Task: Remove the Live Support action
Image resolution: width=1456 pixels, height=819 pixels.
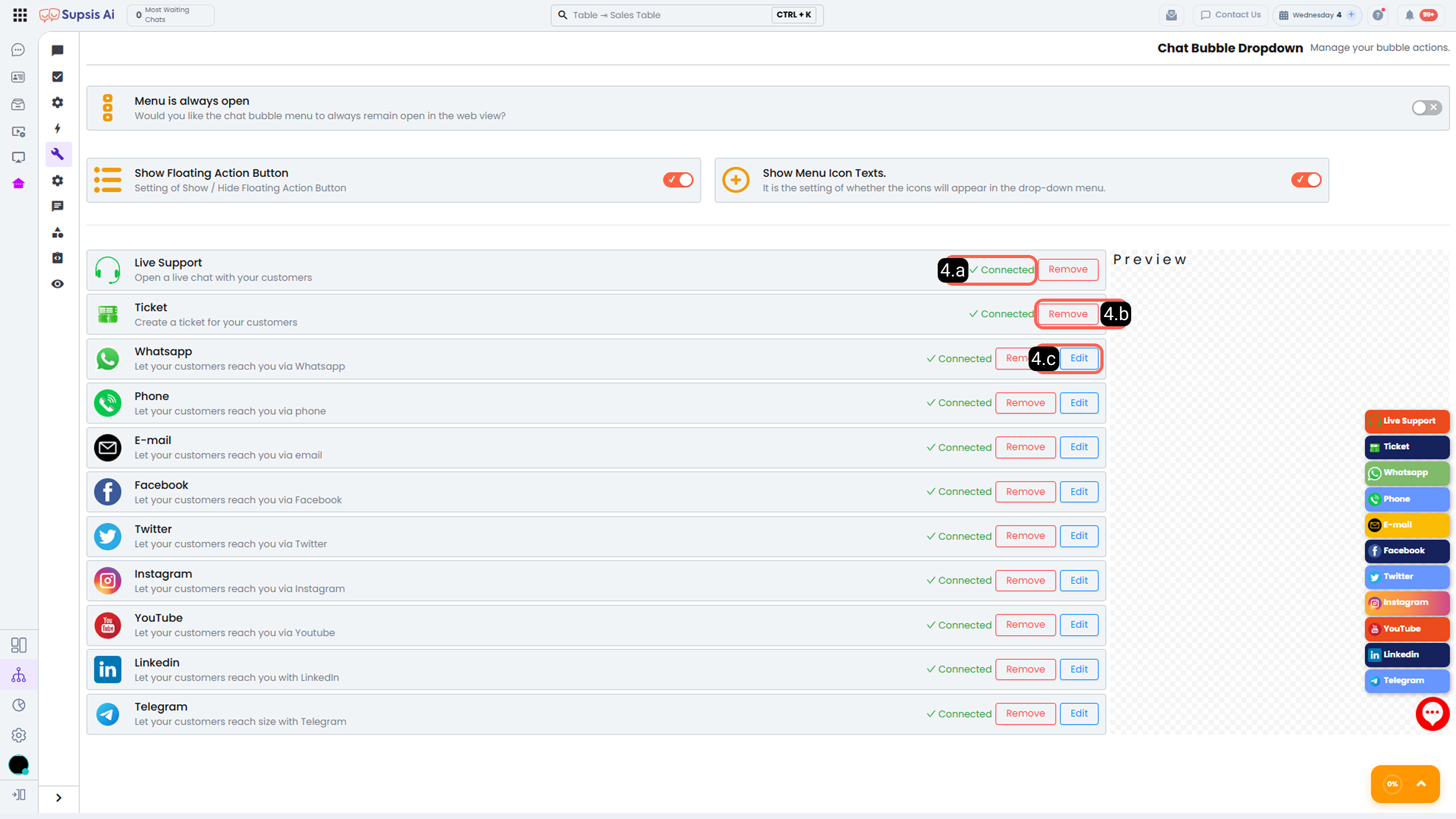Action: [1068, 269]
